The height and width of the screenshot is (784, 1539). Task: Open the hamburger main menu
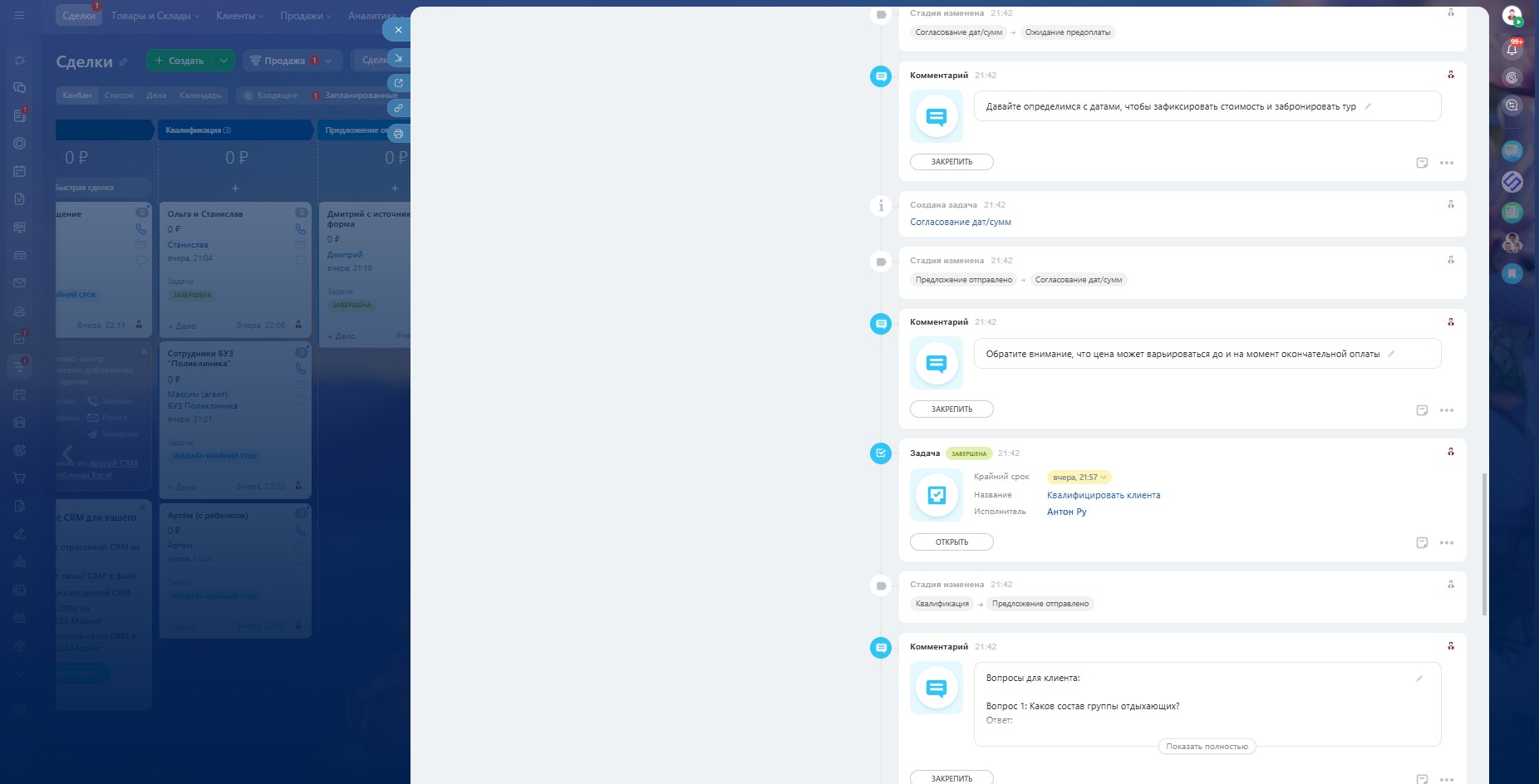20,16
